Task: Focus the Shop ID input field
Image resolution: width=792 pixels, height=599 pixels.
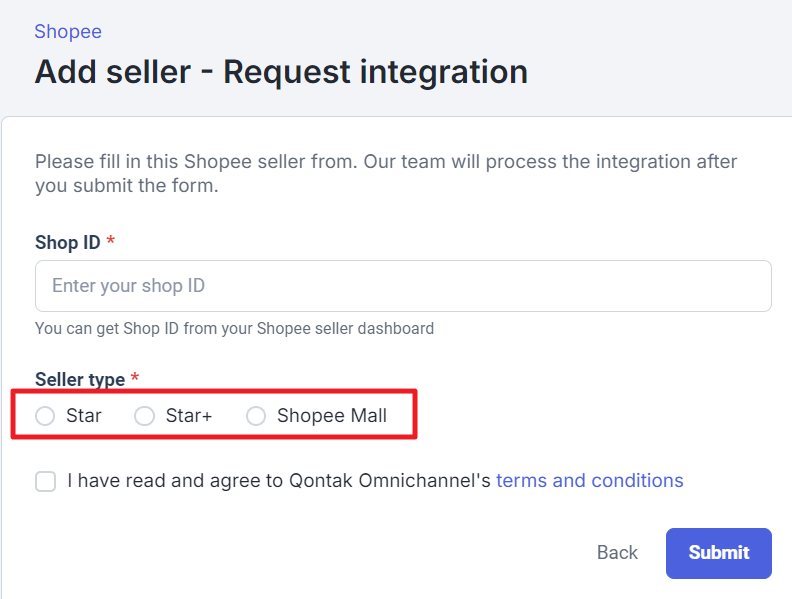Action: tap(403, 286)
